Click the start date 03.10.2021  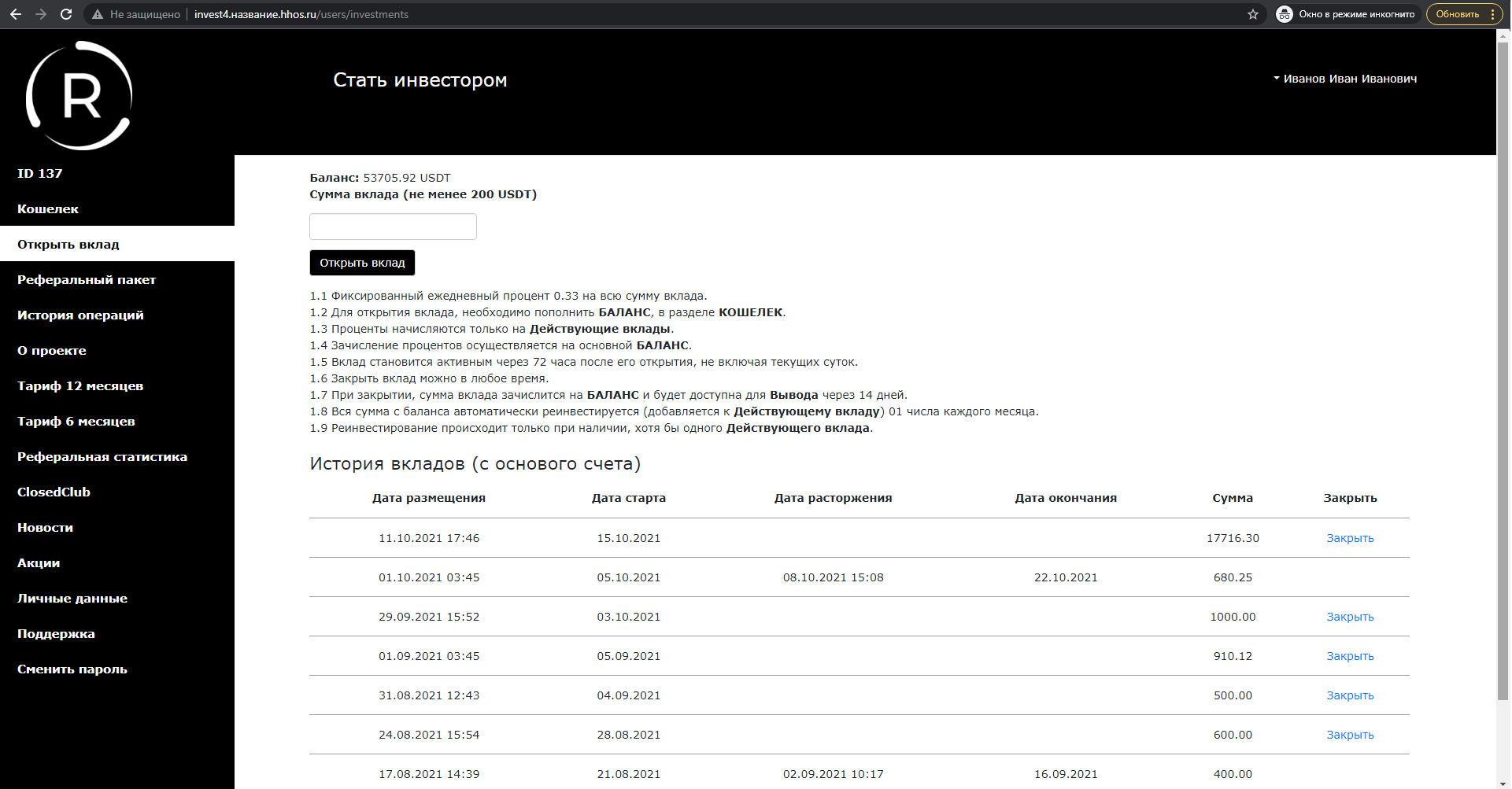629,617
